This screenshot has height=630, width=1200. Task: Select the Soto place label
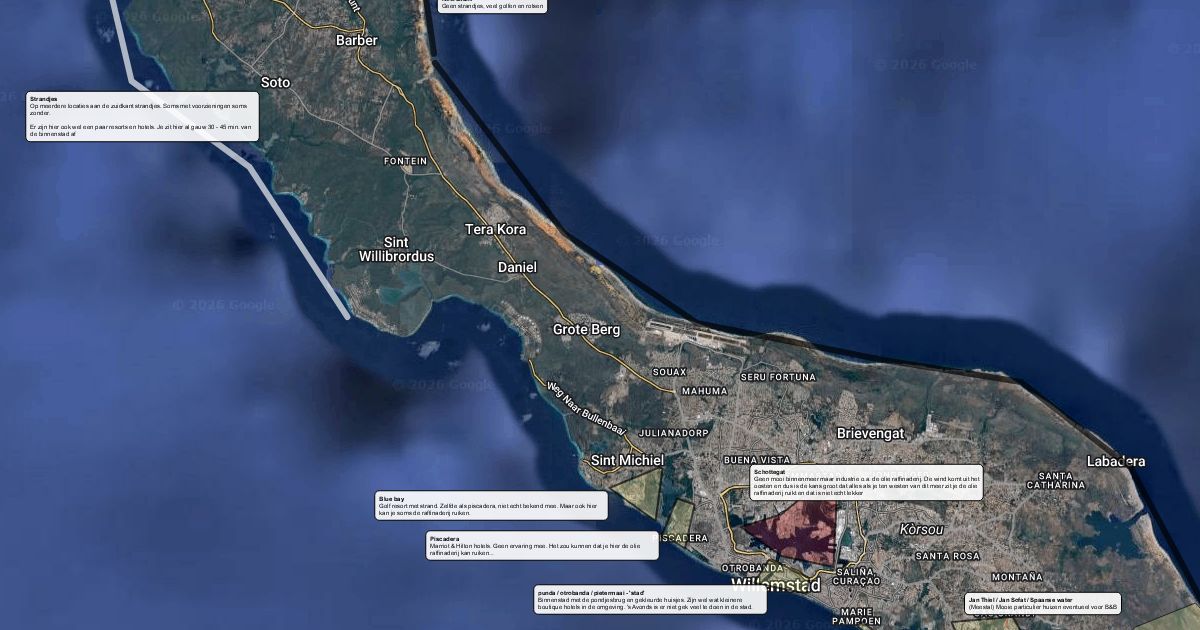coord(275,82)
